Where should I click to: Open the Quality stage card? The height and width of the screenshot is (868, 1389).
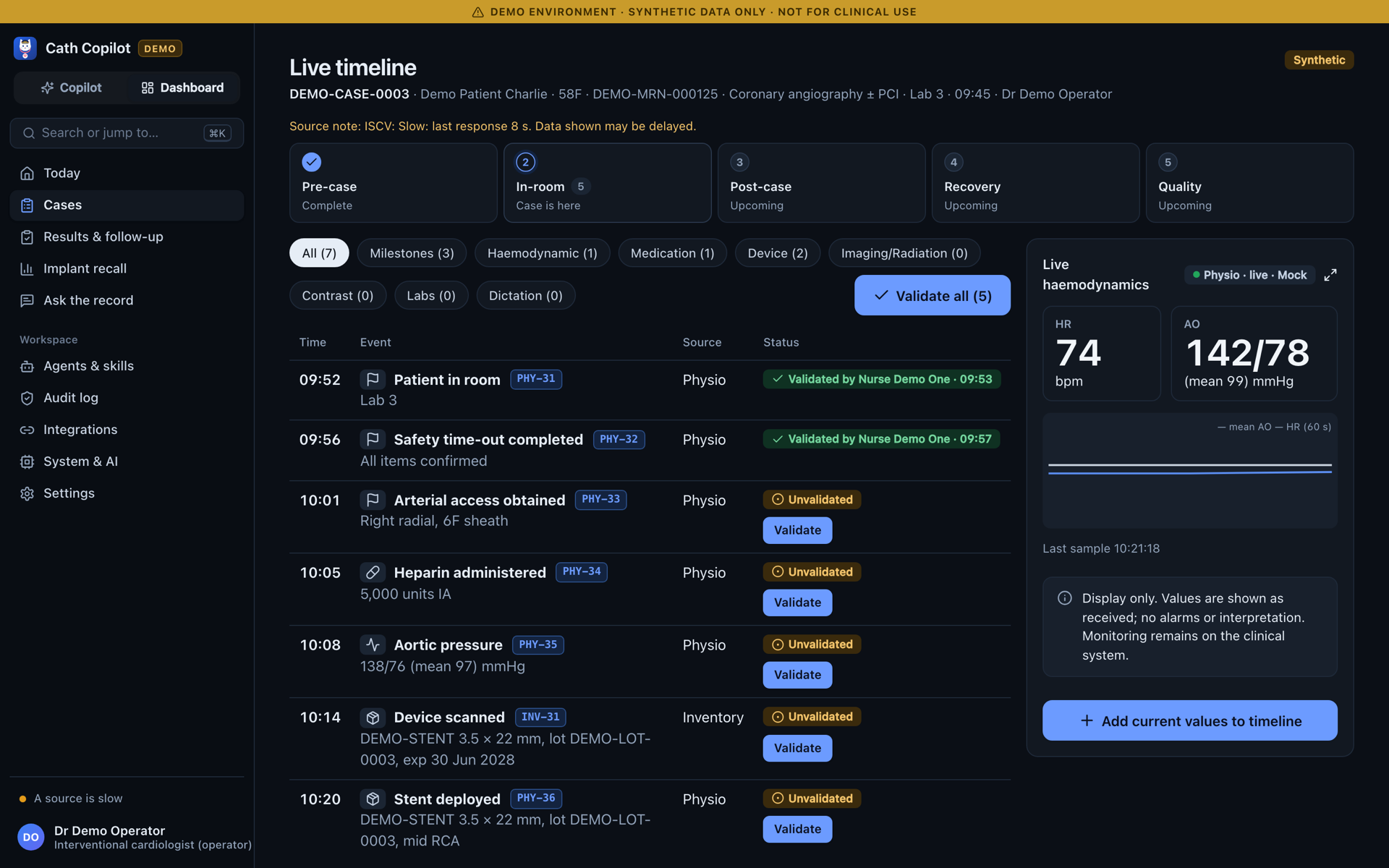tap(1250, 182)
